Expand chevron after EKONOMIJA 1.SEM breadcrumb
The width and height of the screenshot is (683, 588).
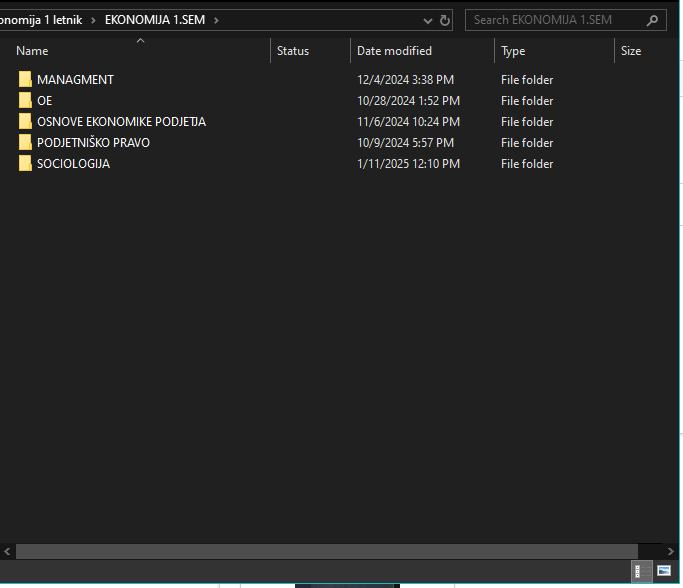click(215, 20)
